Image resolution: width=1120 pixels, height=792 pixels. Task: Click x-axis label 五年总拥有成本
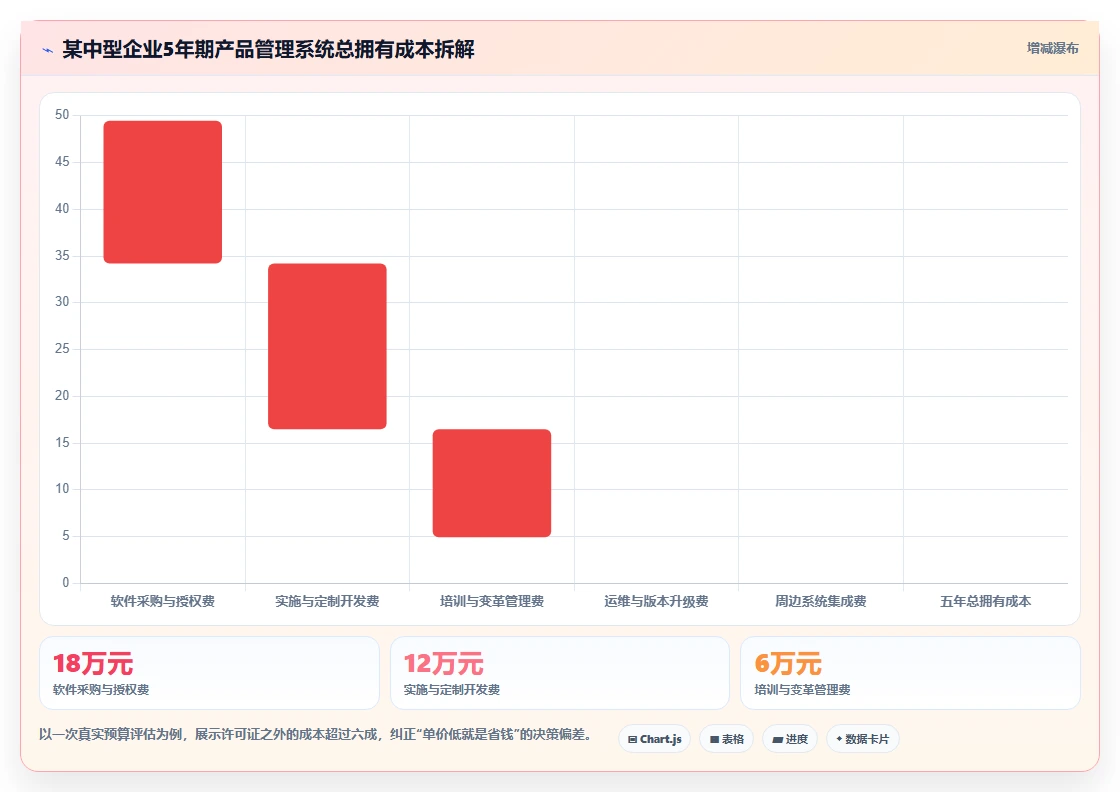click(986, 601)
